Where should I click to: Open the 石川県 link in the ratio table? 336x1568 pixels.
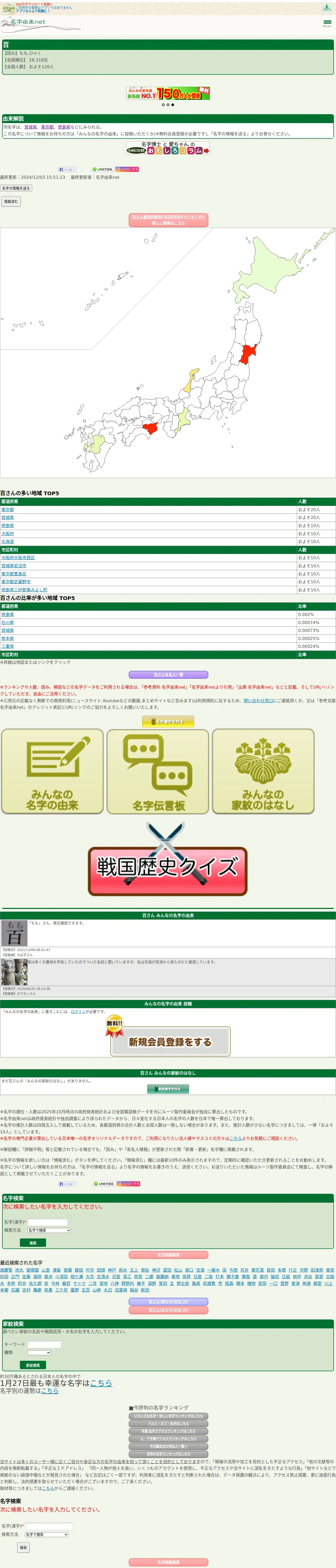click(7, 623)
